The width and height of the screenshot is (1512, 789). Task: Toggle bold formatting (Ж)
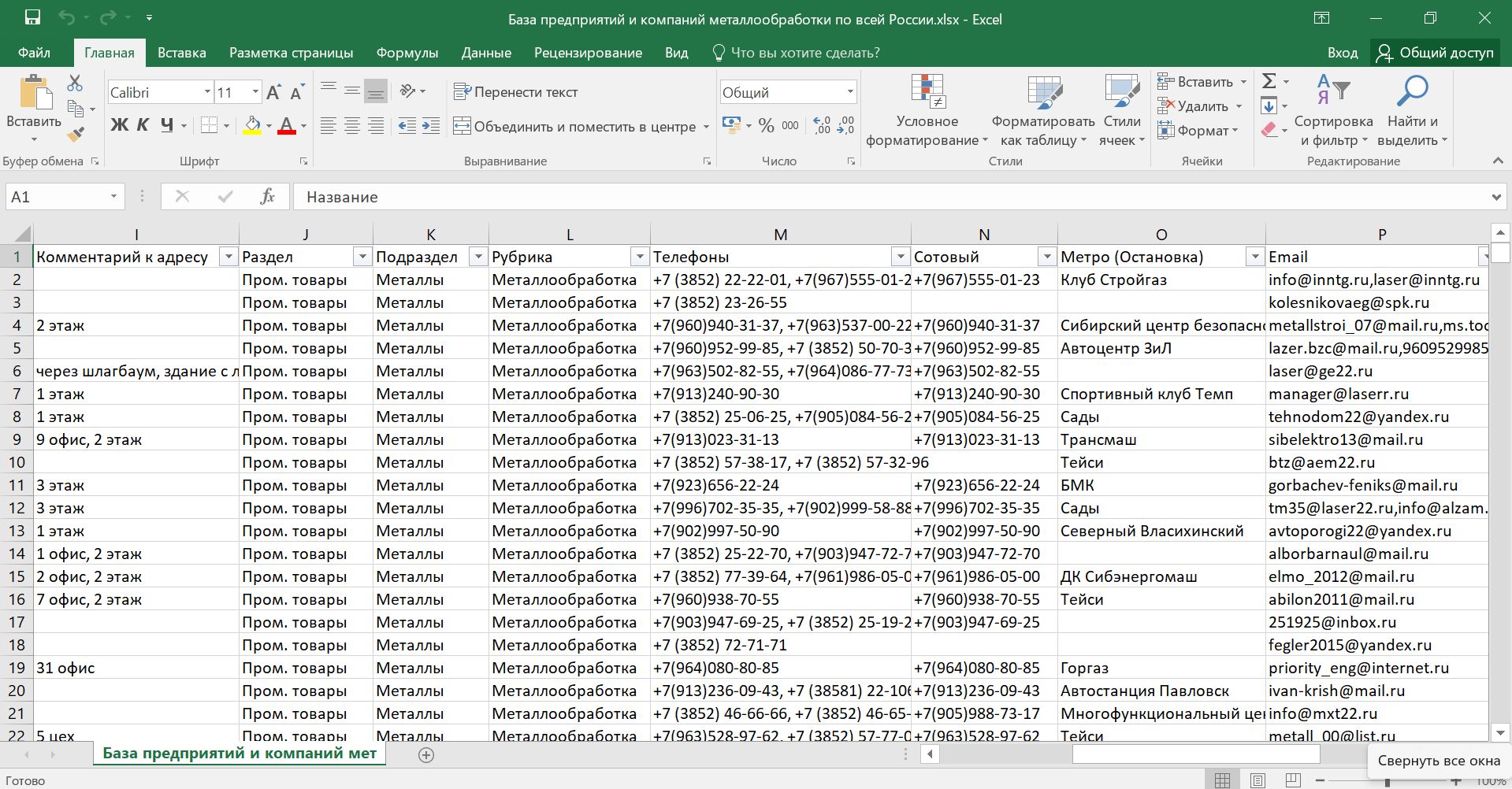[119, 125]
